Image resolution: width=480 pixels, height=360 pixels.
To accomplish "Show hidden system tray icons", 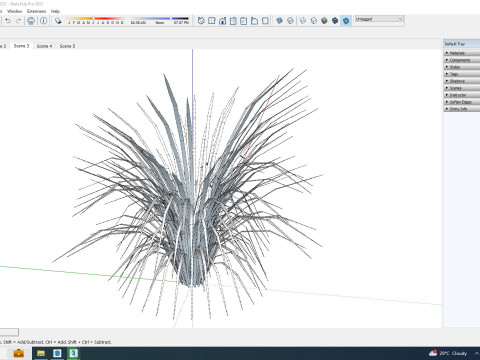I will 477,353.
